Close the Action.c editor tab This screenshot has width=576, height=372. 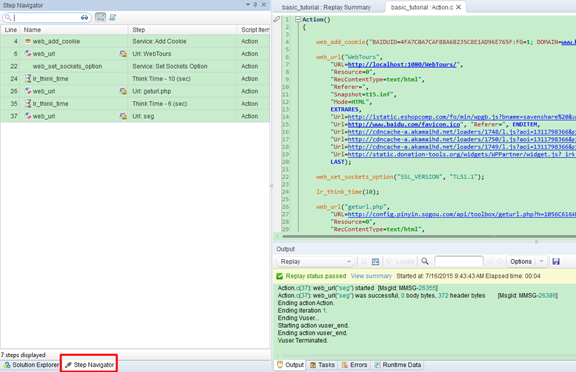(x=458, y=7)
